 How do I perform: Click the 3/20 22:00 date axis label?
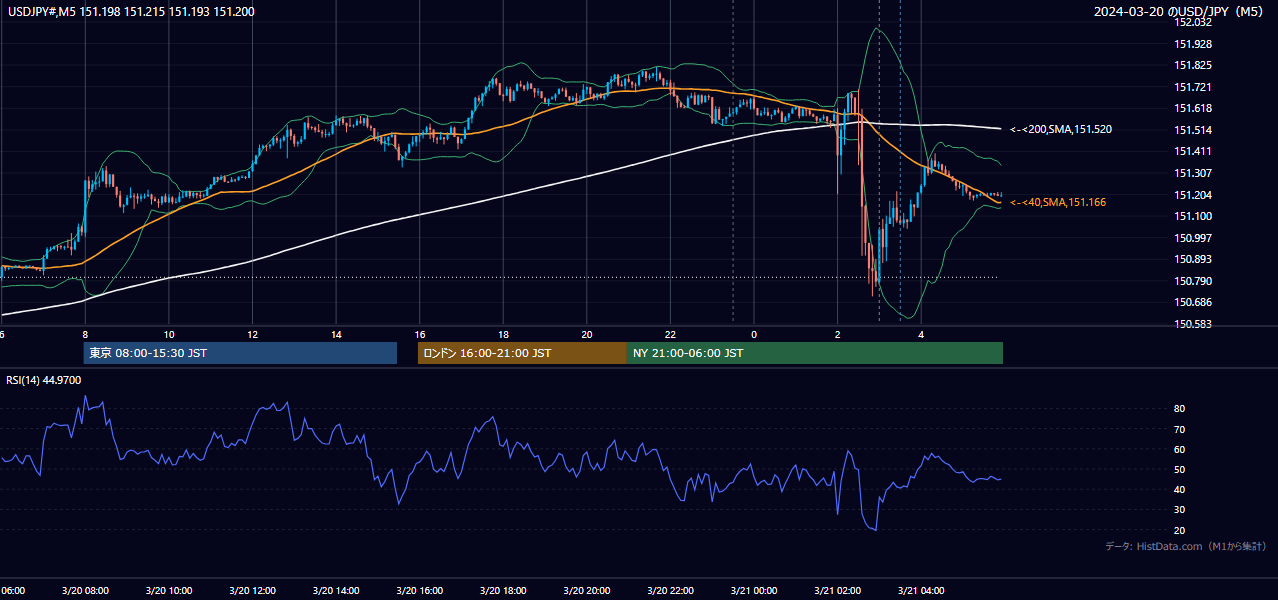[670, 591]
